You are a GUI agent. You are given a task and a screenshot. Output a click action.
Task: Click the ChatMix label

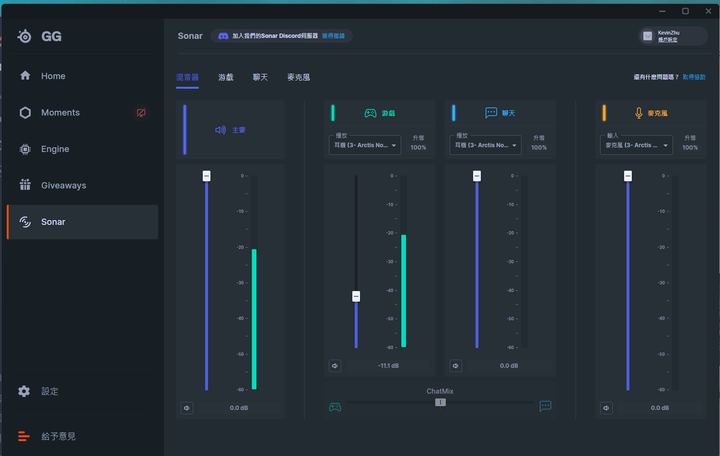(440, 391)
